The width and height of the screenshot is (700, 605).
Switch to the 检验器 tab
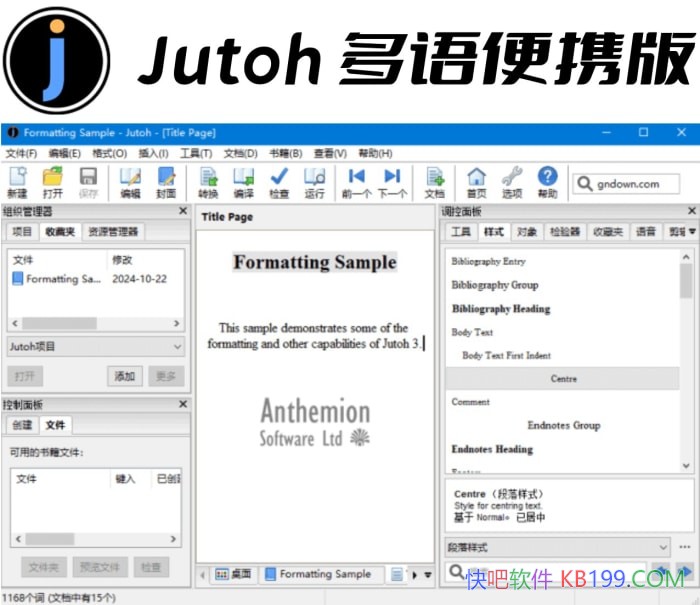point(565,232)
